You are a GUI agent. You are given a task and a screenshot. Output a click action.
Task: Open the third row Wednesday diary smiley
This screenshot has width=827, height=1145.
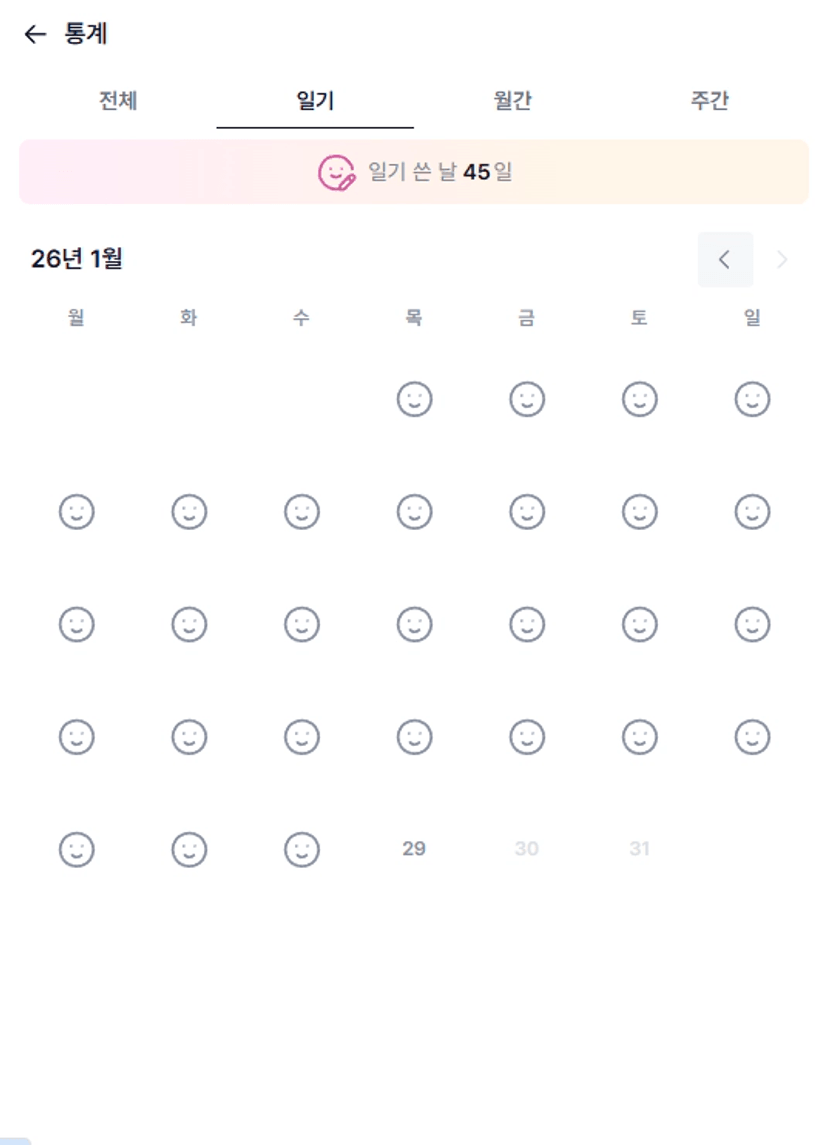coord(301,625)
